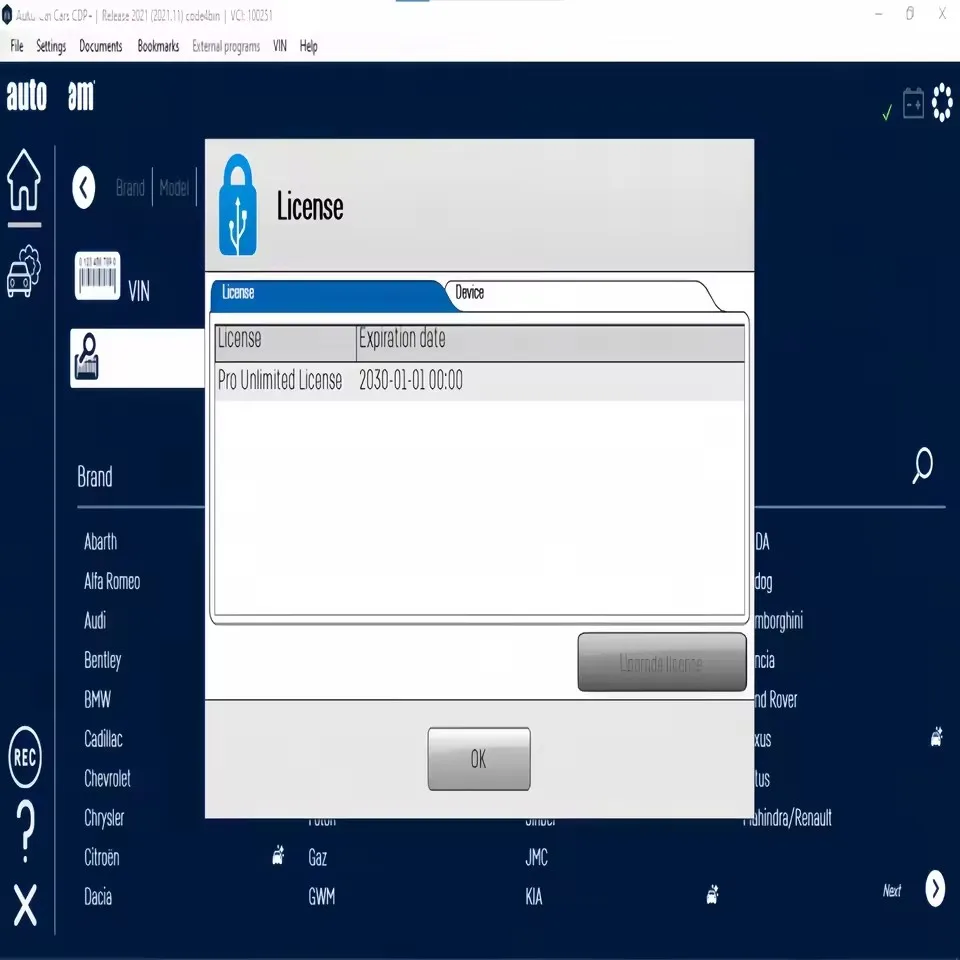Open the Bookmarks menu
The image size is (960, 960).
click(158, 47)
